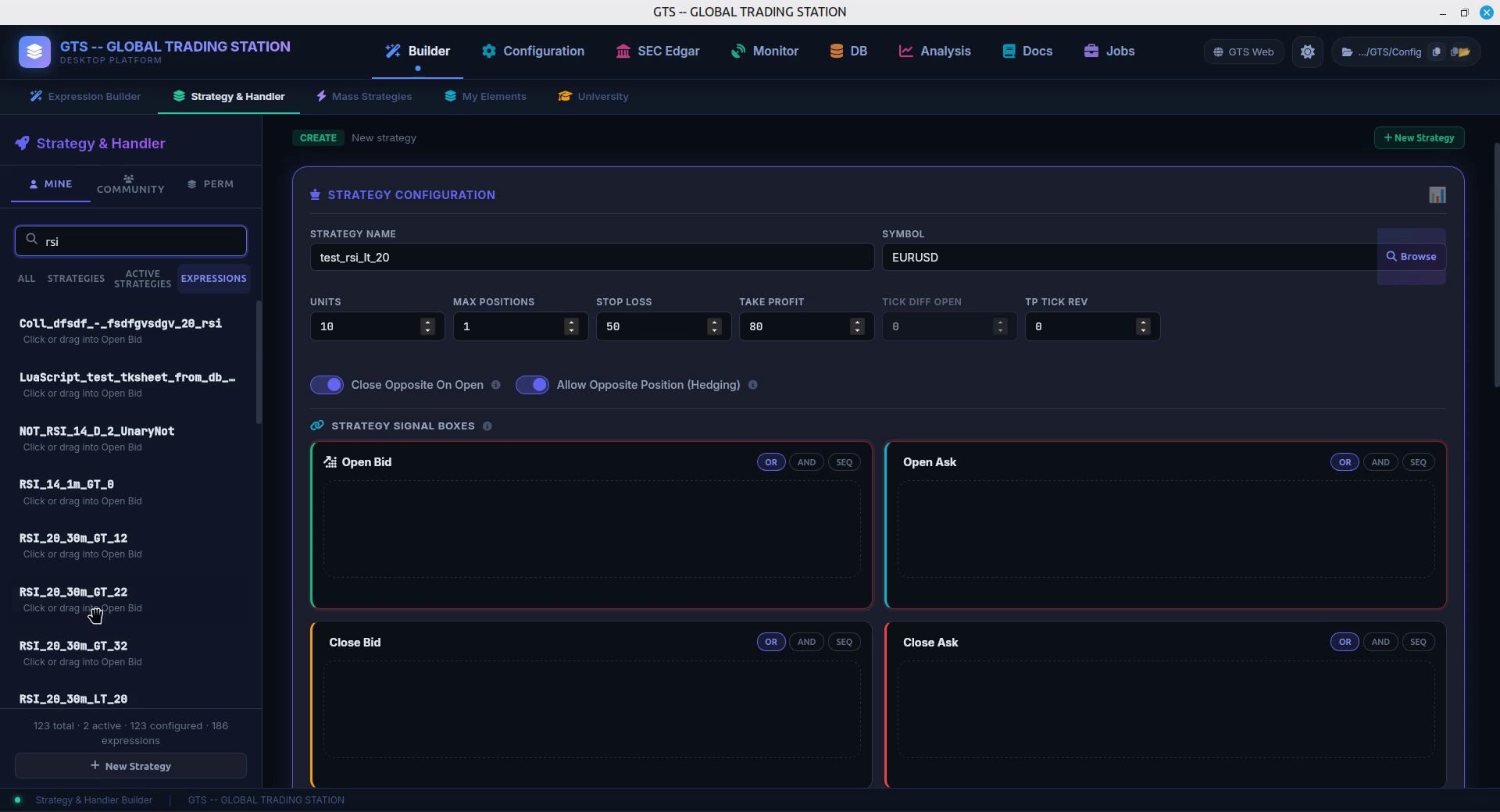Click the green status dot in status bar

click(17, 800)
